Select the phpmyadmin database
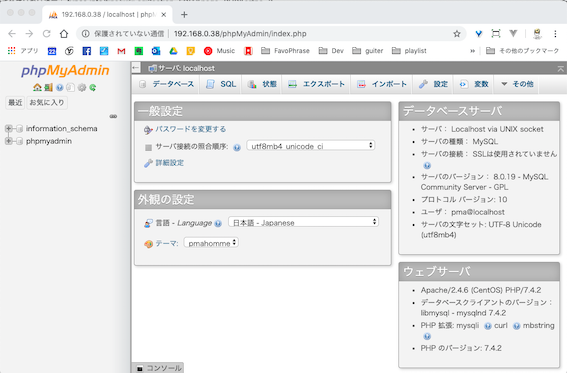Image resolution: width=567 pixels, height=373 pixels. coord(49,141)
